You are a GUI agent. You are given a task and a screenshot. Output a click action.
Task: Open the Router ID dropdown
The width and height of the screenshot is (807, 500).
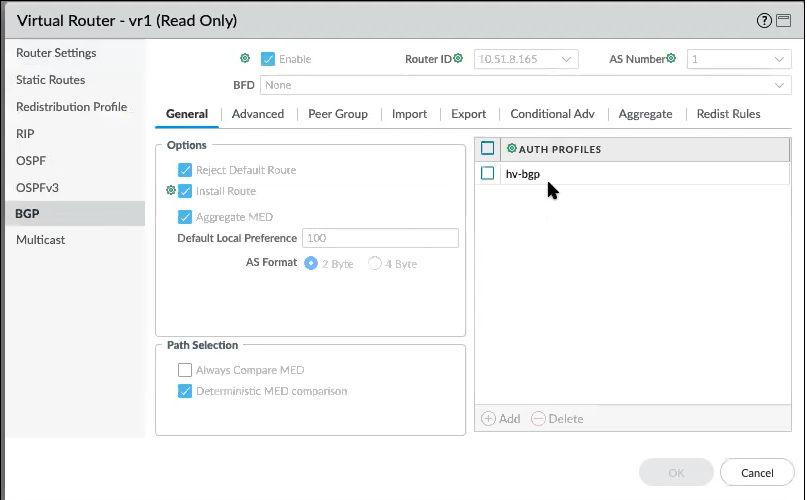[568, 60]
